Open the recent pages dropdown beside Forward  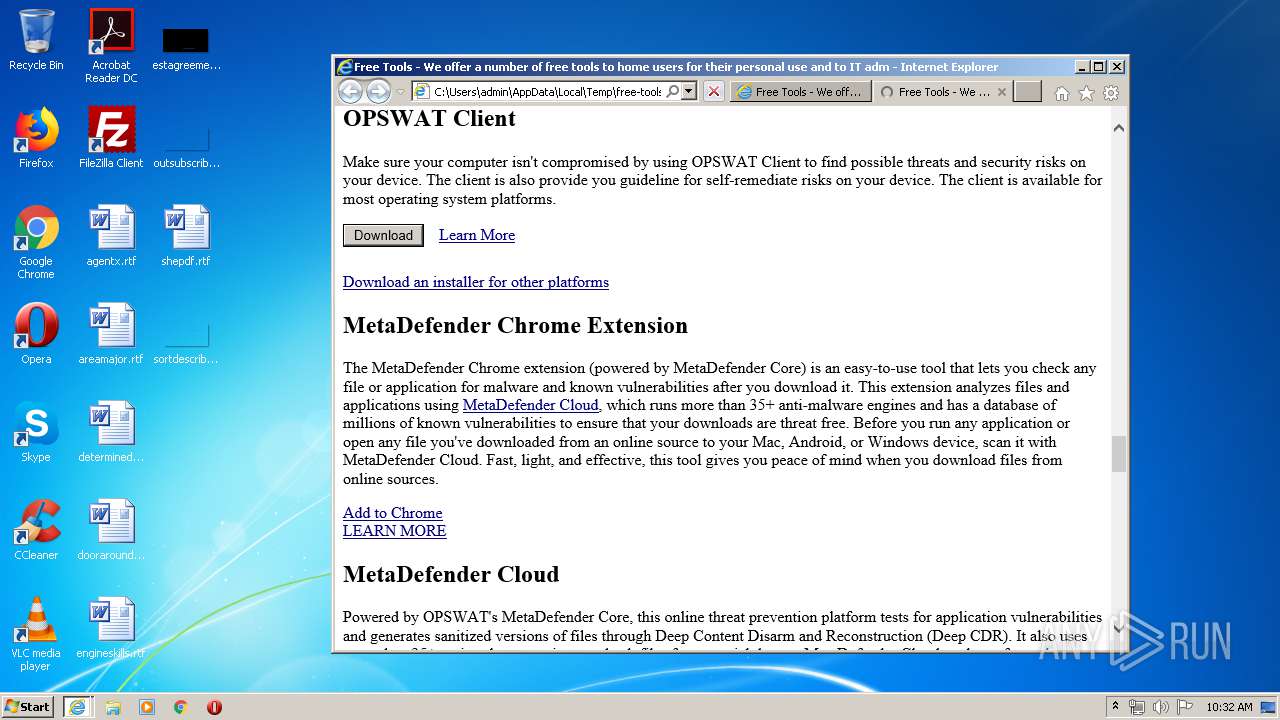click(x=400, y=92)
